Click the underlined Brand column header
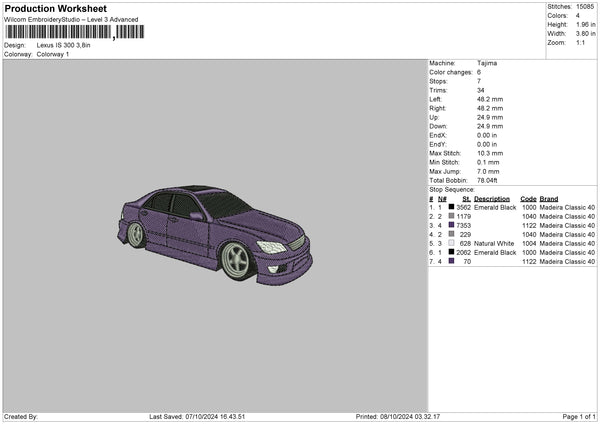This screenshot has width=600, height=424. [551, 198]
